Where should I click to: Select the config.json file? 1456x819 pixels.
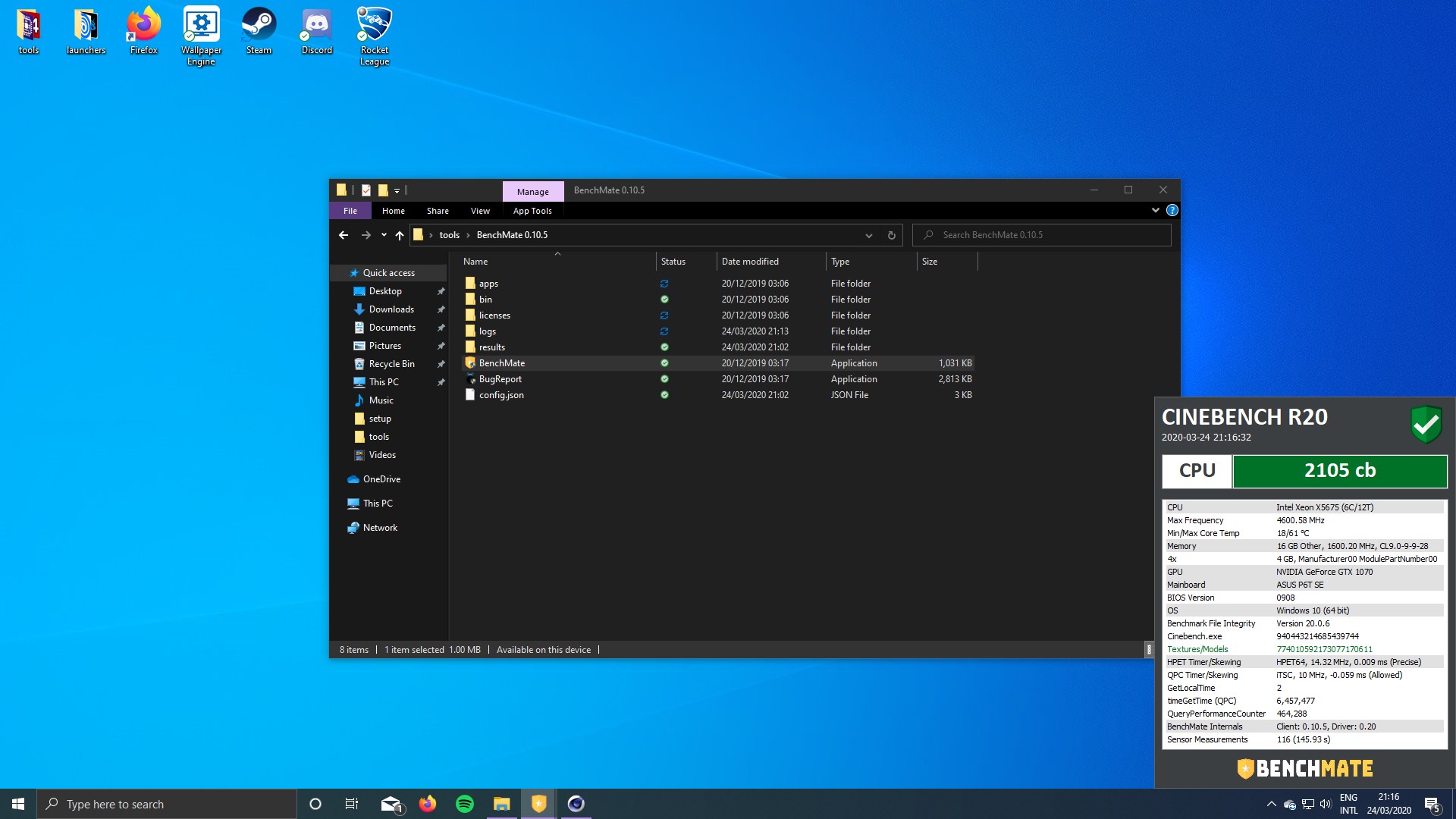pos(718,395)
